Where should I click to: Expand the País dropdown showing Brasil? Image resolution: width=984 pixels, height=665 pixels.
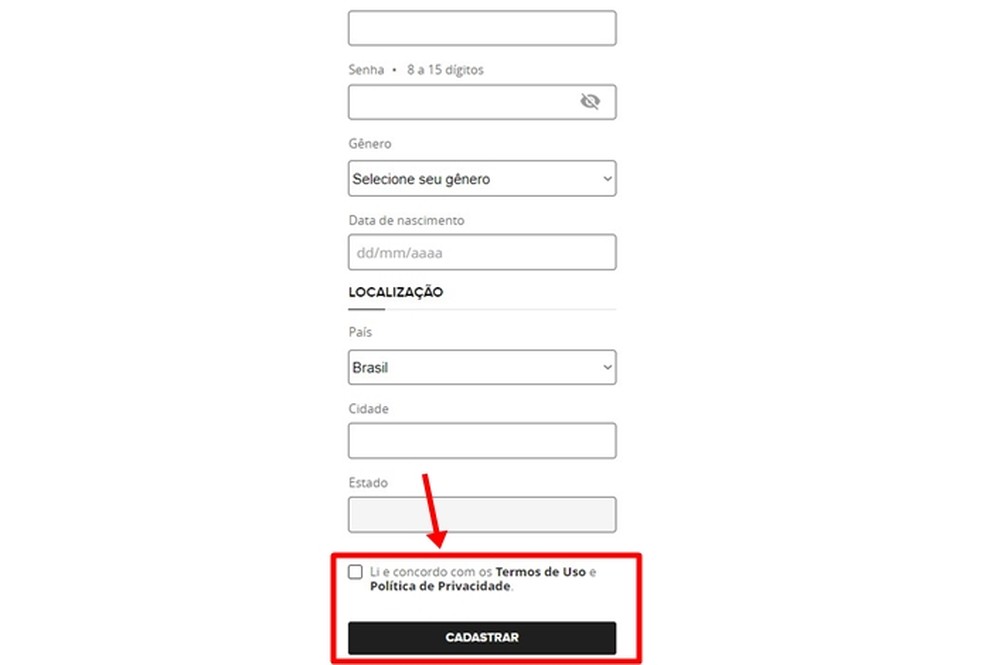[482, 367]
